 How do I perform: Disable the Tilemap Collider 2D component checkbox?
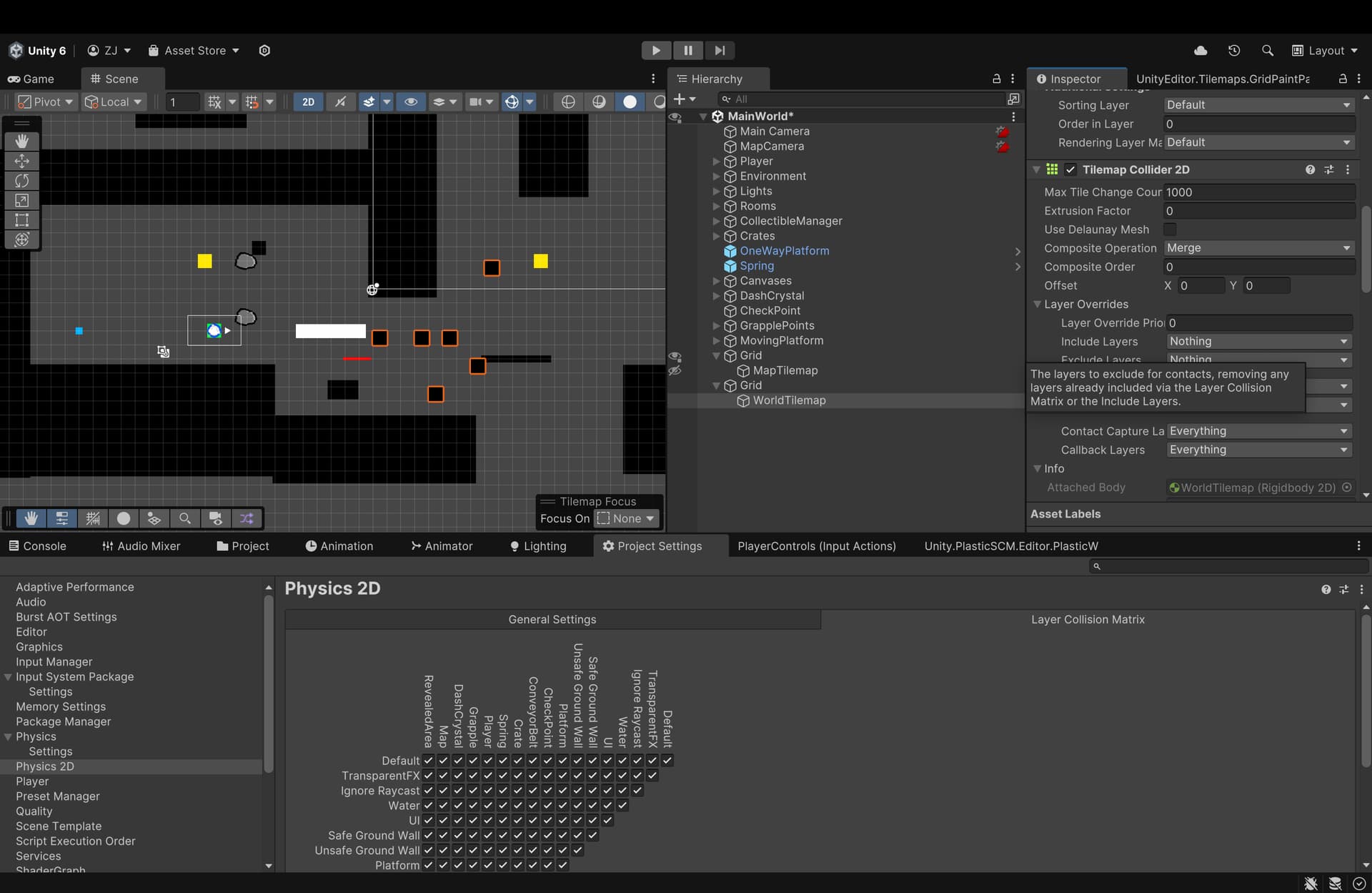coord(1070,169)
